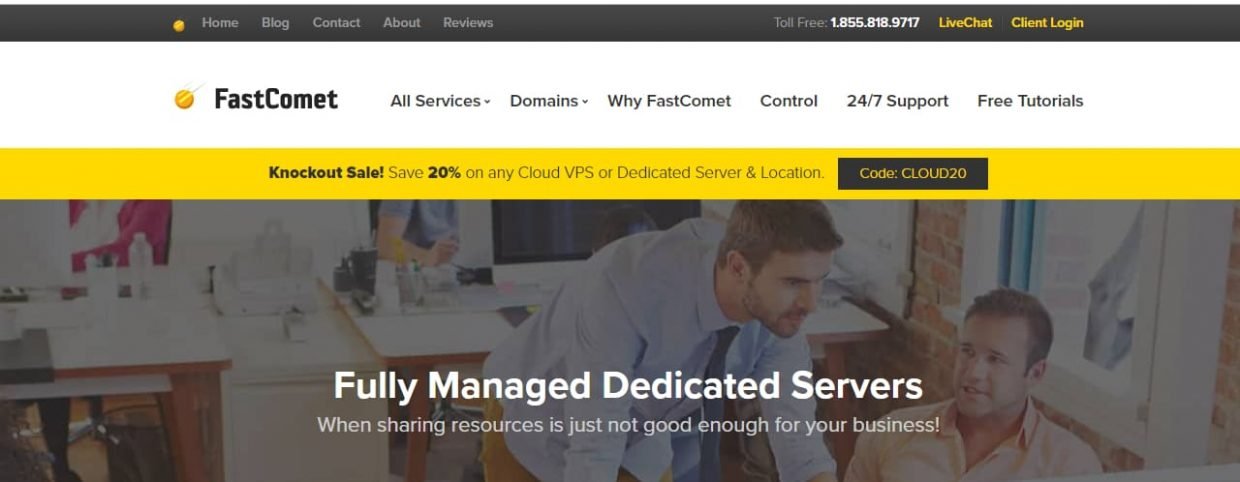Open the 24/7 Support page
The width and height of the screenshot is (1240, 482).
coord(897,101)
